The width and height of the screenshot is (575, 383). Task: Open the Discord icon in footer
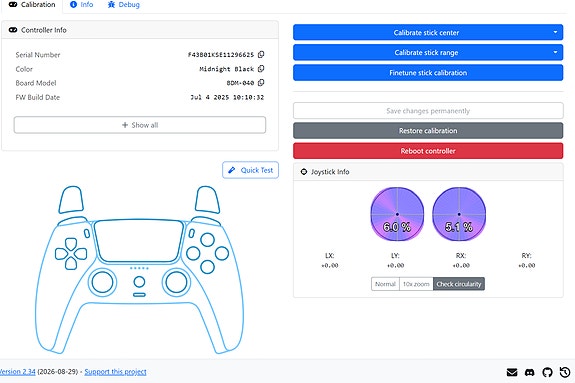(x=530, y=372)
